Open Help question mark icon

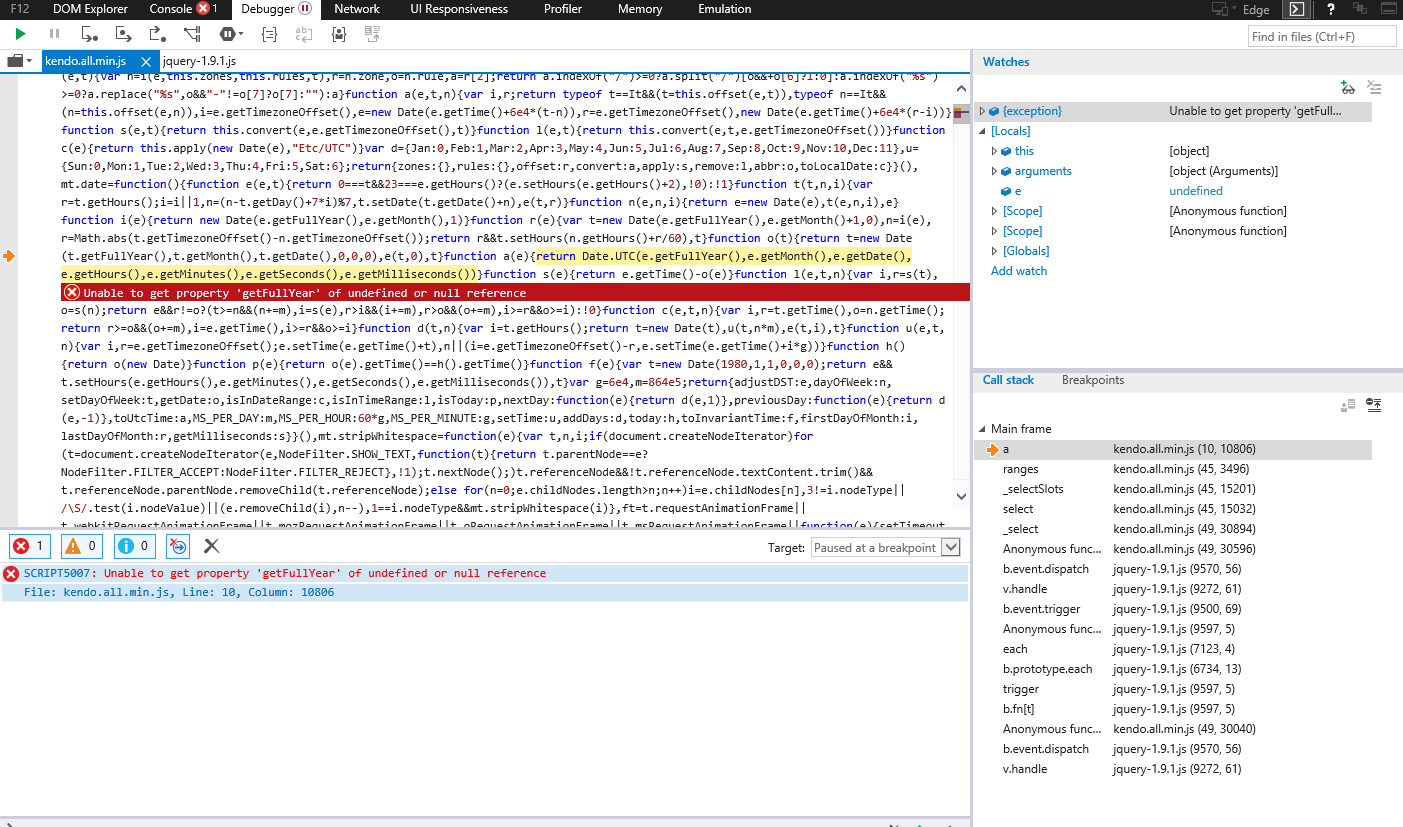coord(1331,10)
